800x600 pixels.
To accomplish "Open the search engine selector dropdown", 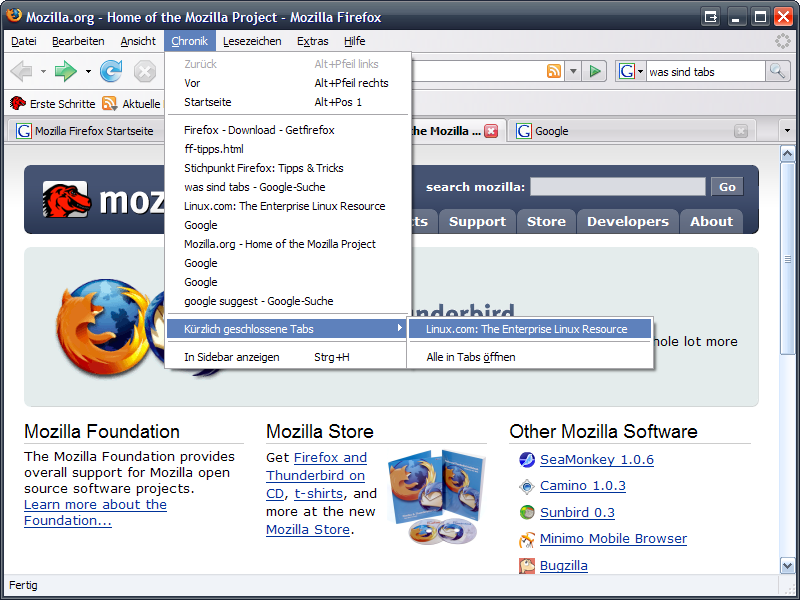I will pyautogui.click(x=640, y=71).
